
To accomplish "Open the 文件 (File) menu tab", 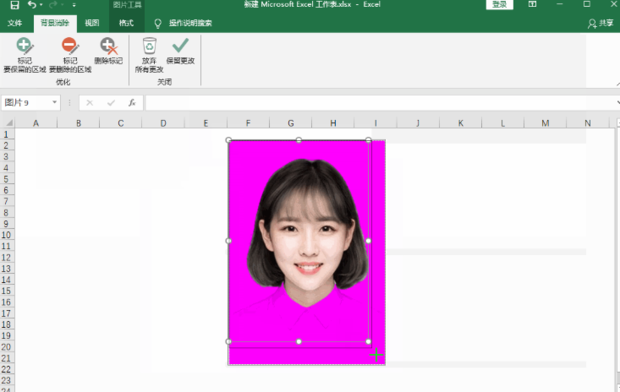I will (15, 23).
